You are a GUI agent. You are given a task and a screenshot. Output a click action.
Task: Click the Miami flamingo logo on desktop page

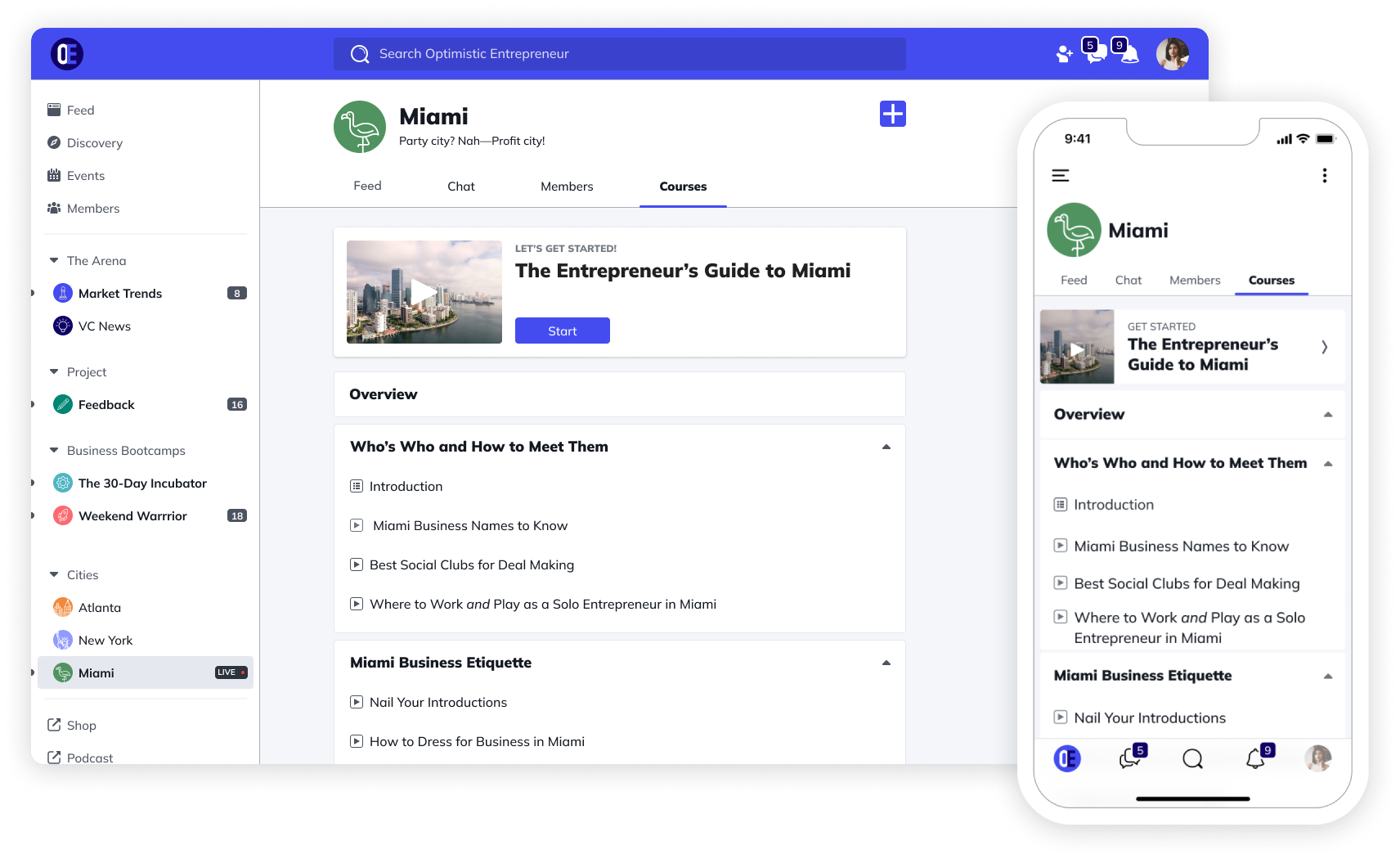click(360, 127)
